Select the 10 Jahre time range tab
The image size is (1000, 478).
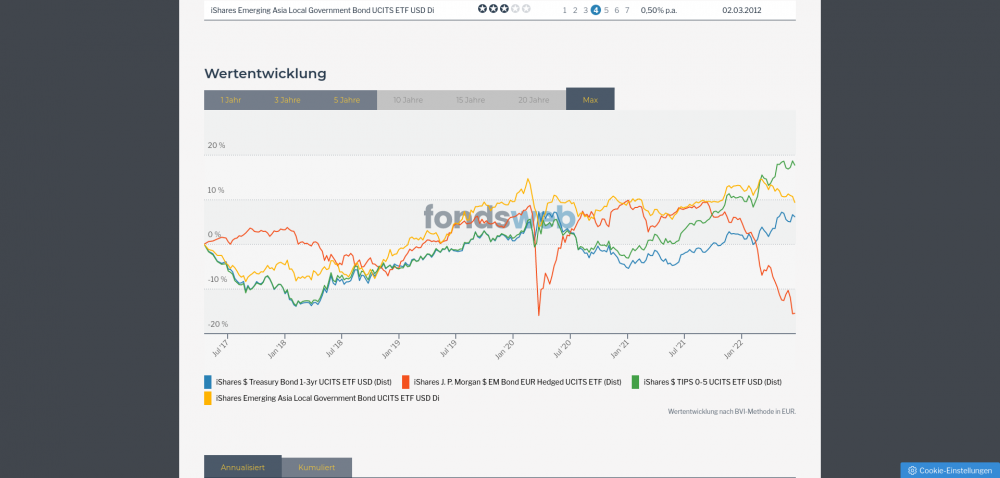click(x=407, y=100)
